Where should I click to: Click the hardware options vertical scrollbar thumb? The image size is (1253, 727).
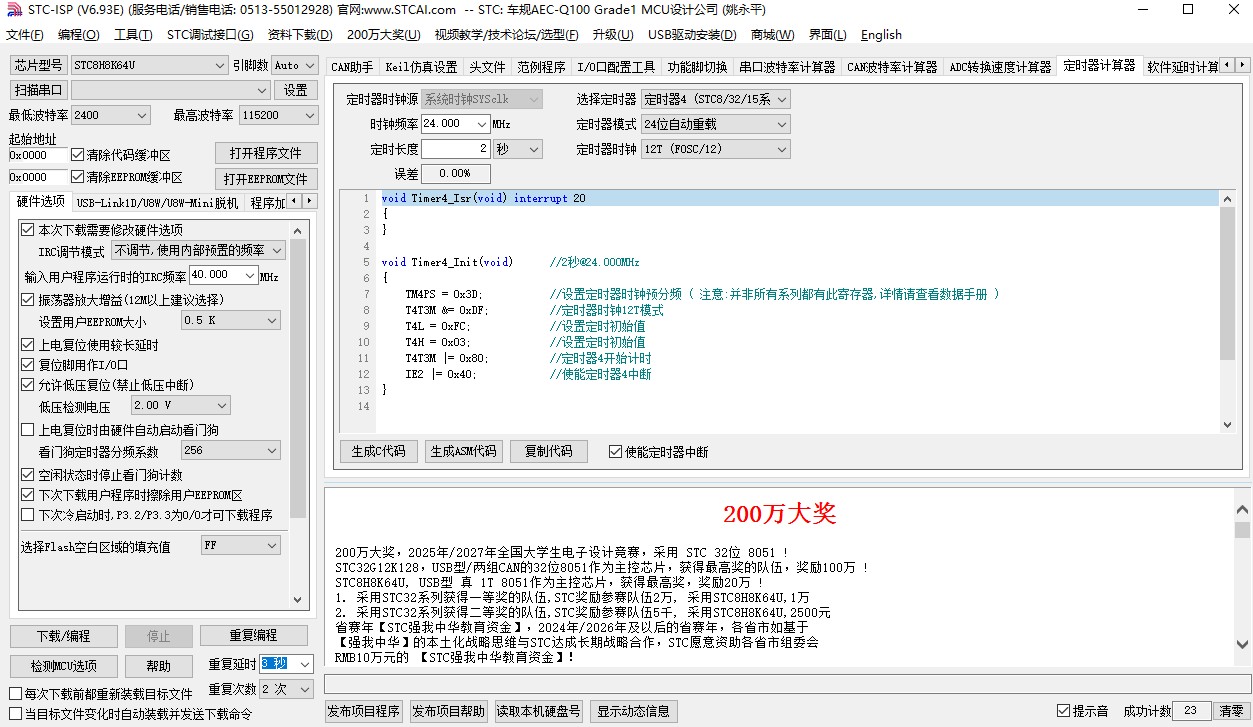click(x=297, y=378)
